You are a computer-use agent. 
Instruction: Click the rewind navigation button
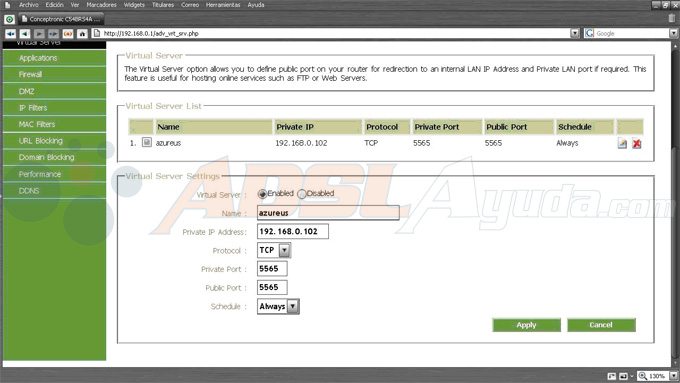[10, 33]
